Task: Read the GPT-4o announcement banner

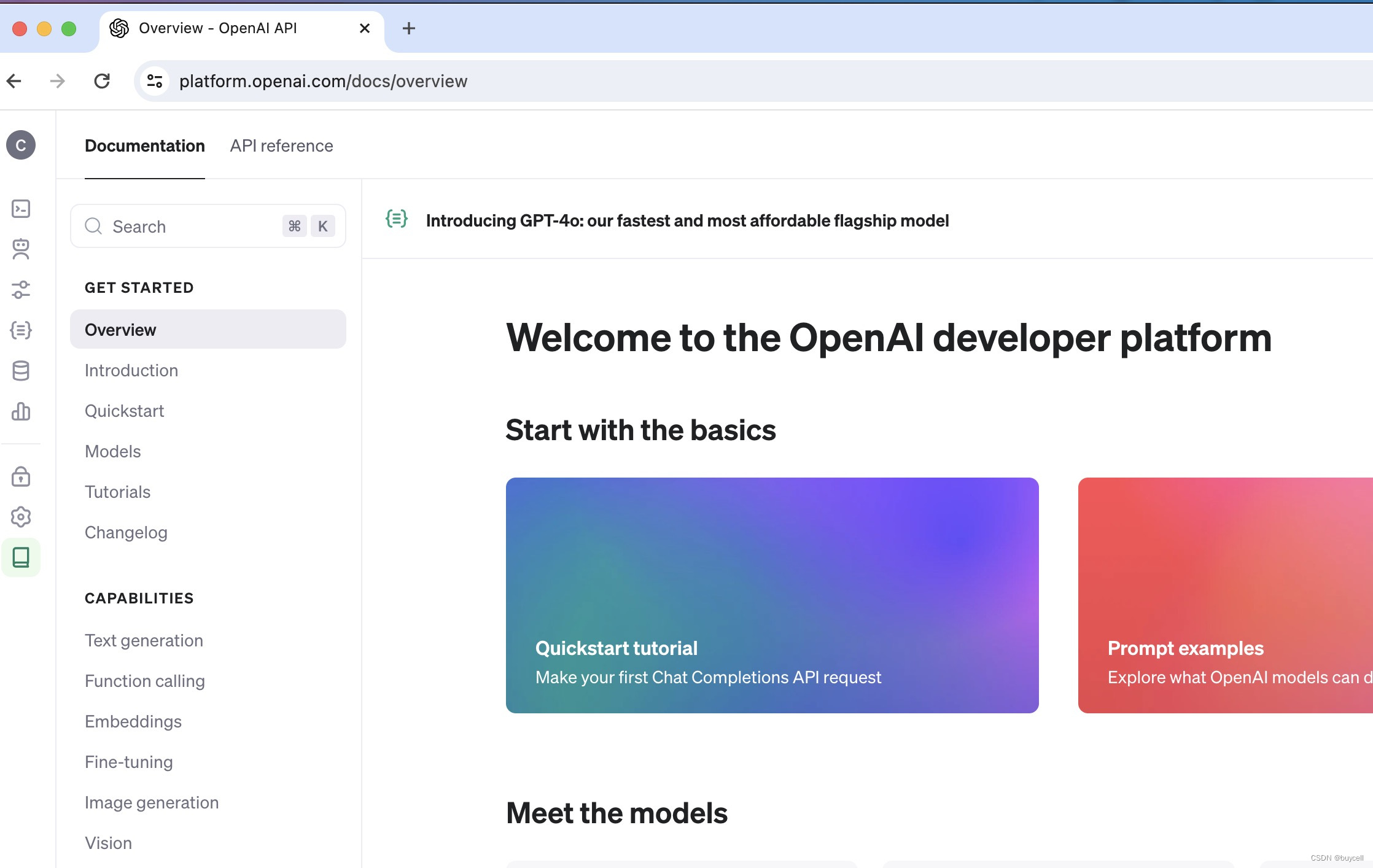Action: point(687,220)
